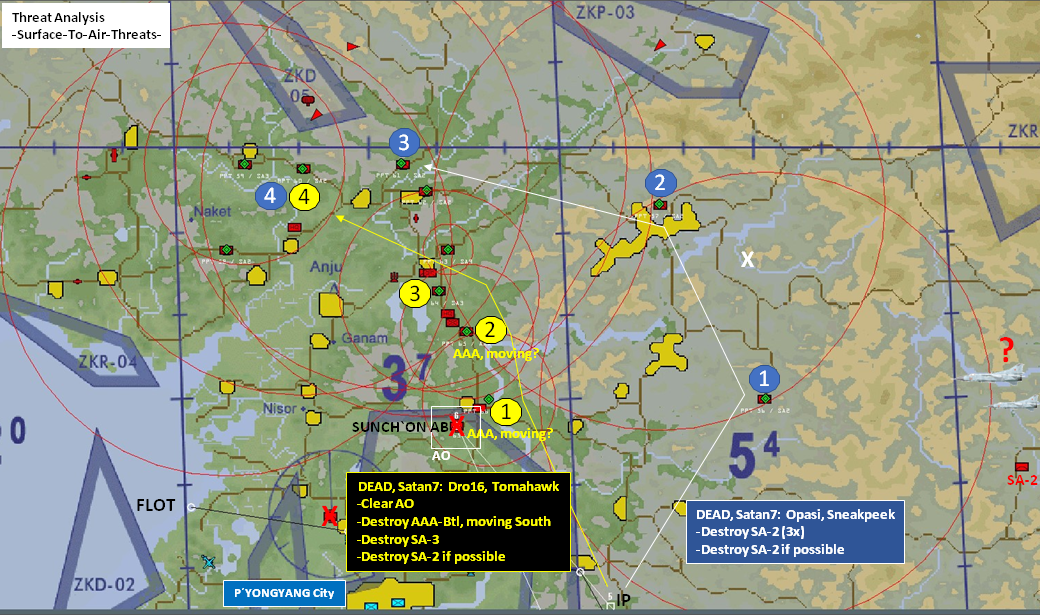The image size is (1040, 615).
Task: Click the red X on Sunch'on AB
Action: (456, 425)
